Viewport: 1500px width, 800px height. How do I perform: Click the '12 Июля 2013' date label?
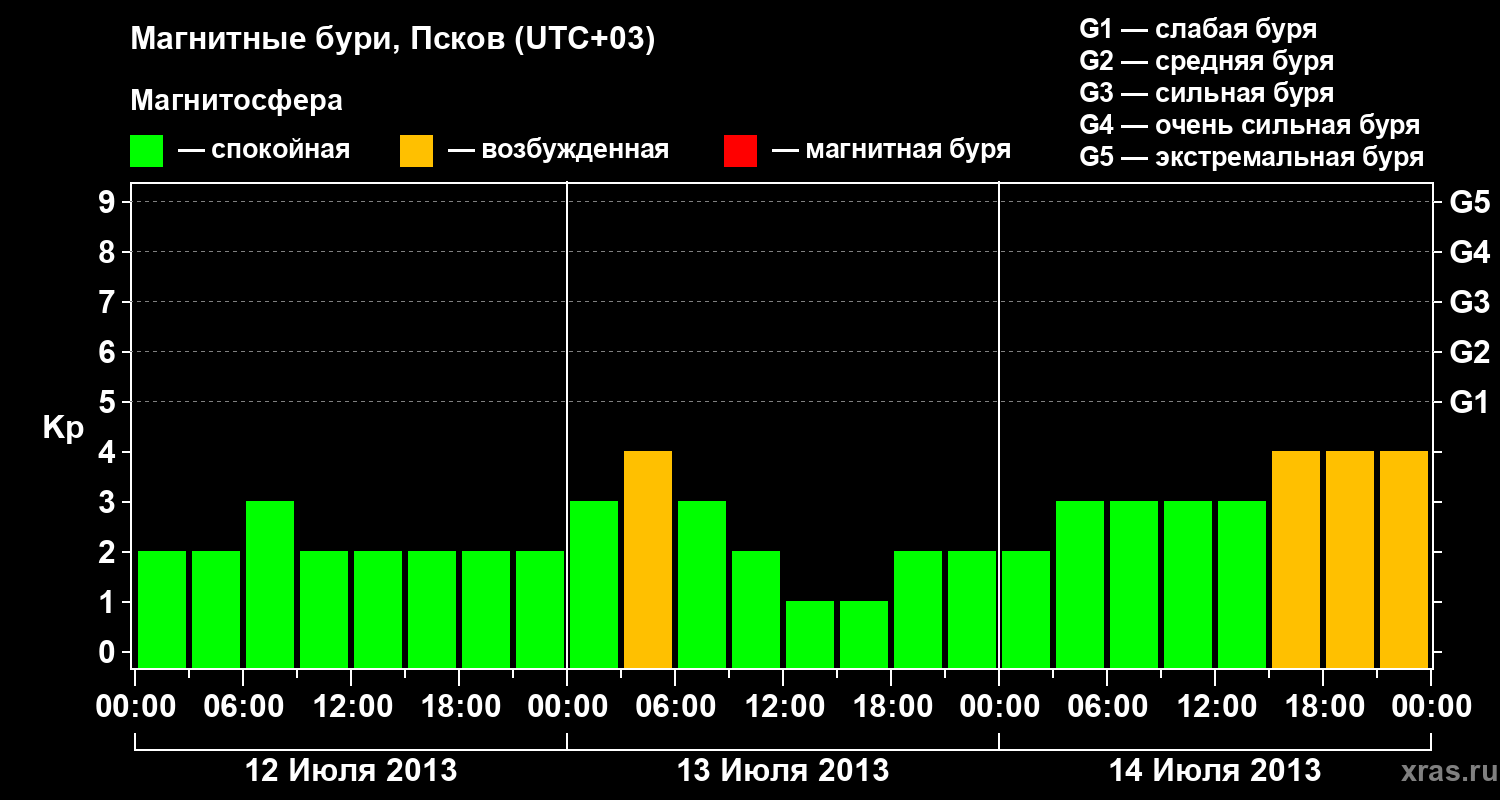(x=351, y=771)
